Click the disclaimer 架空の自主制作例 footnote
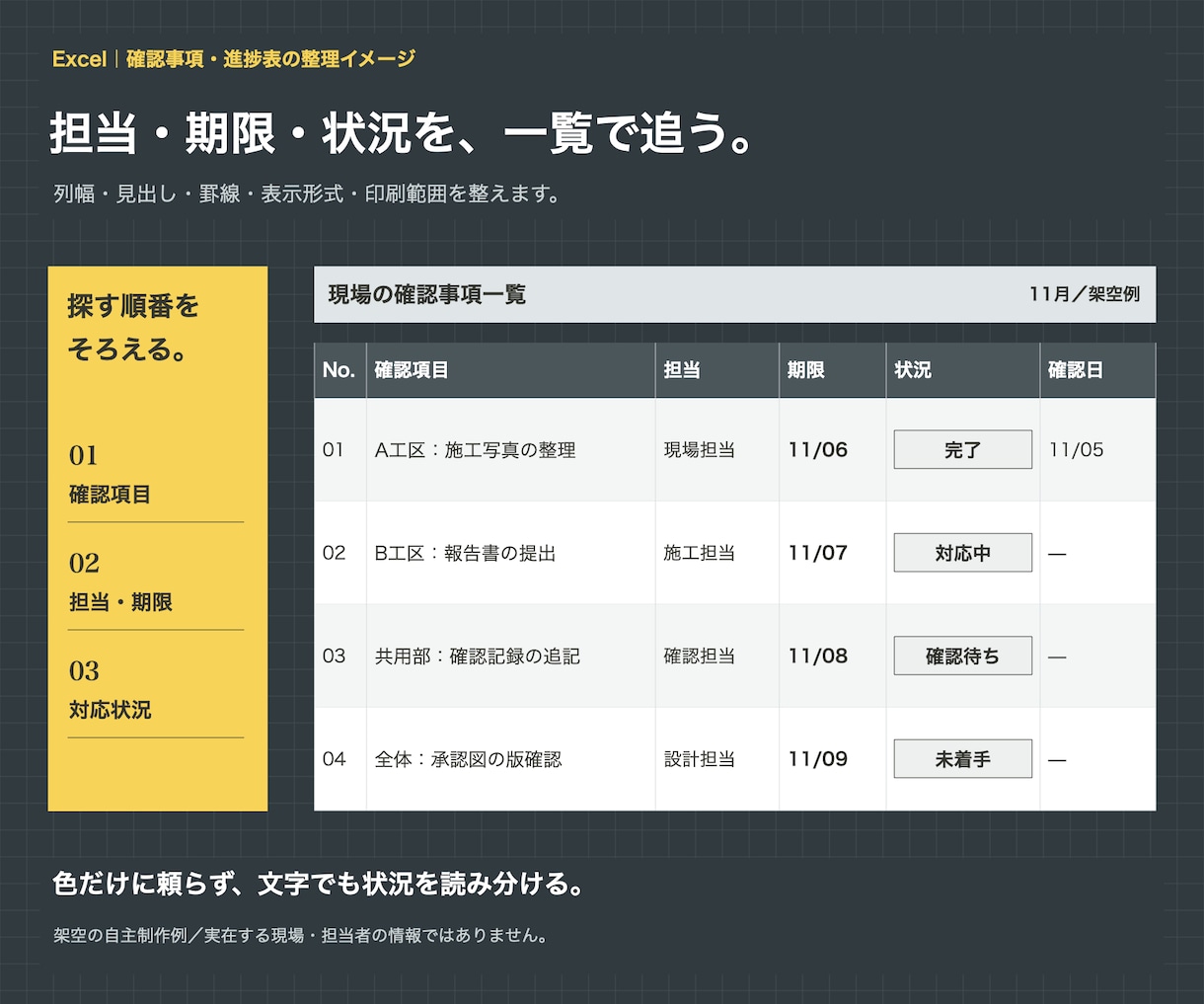 point(301,935)
